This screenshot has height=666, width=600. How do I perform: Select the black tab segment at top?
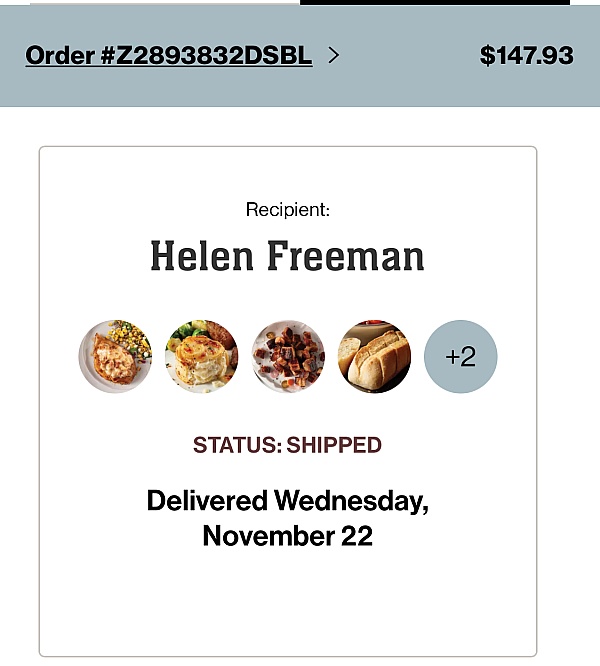tap(434, 3)
